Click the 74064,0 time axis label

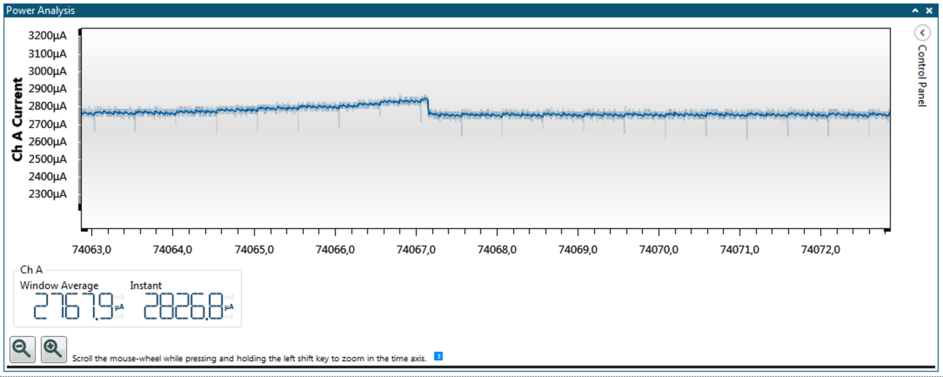tap(172, 249)
